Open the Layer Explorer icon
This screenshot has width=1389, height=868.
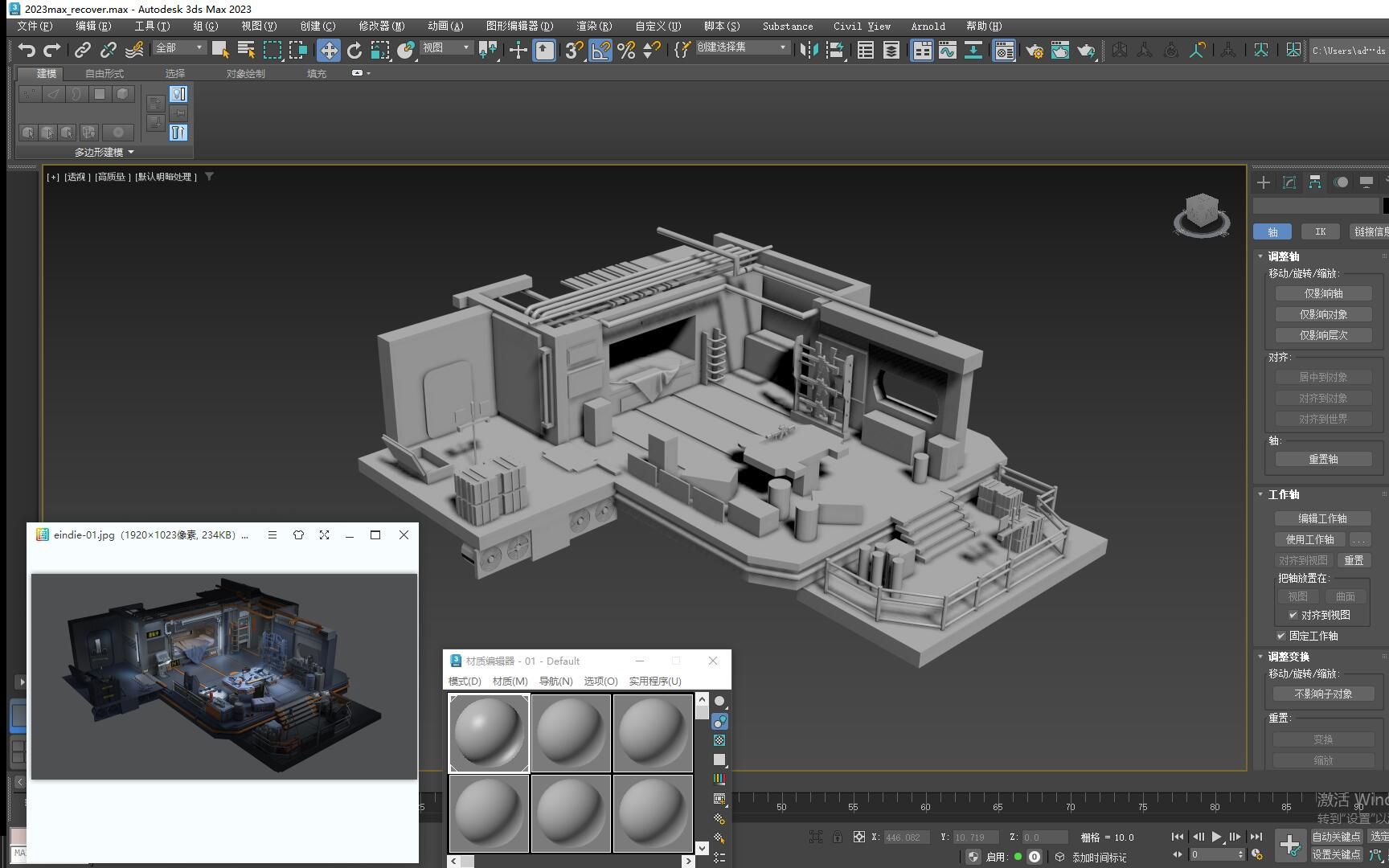[890, 50]
